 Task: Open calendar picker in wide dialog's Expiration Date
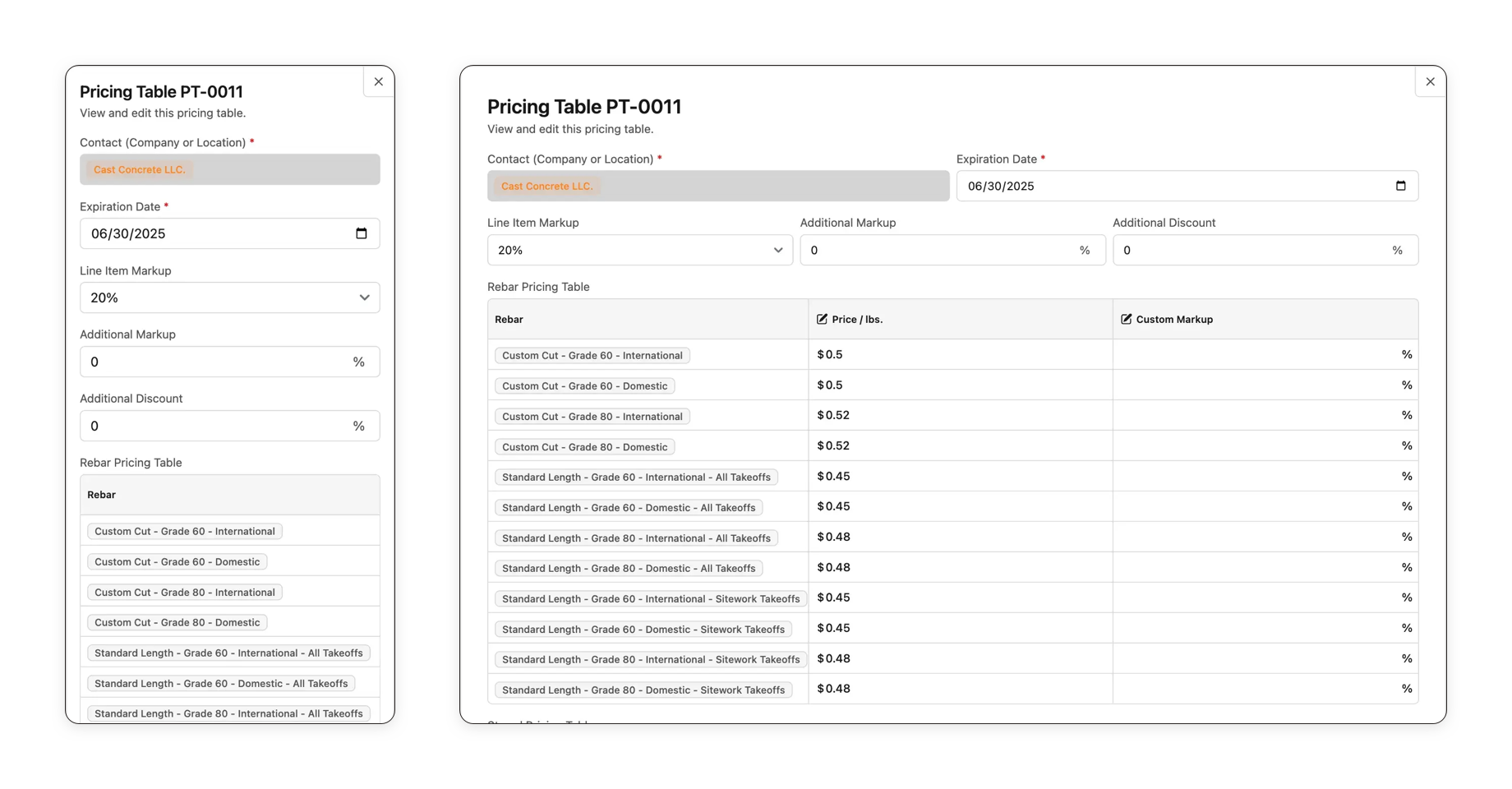[x=1400, y=186]
